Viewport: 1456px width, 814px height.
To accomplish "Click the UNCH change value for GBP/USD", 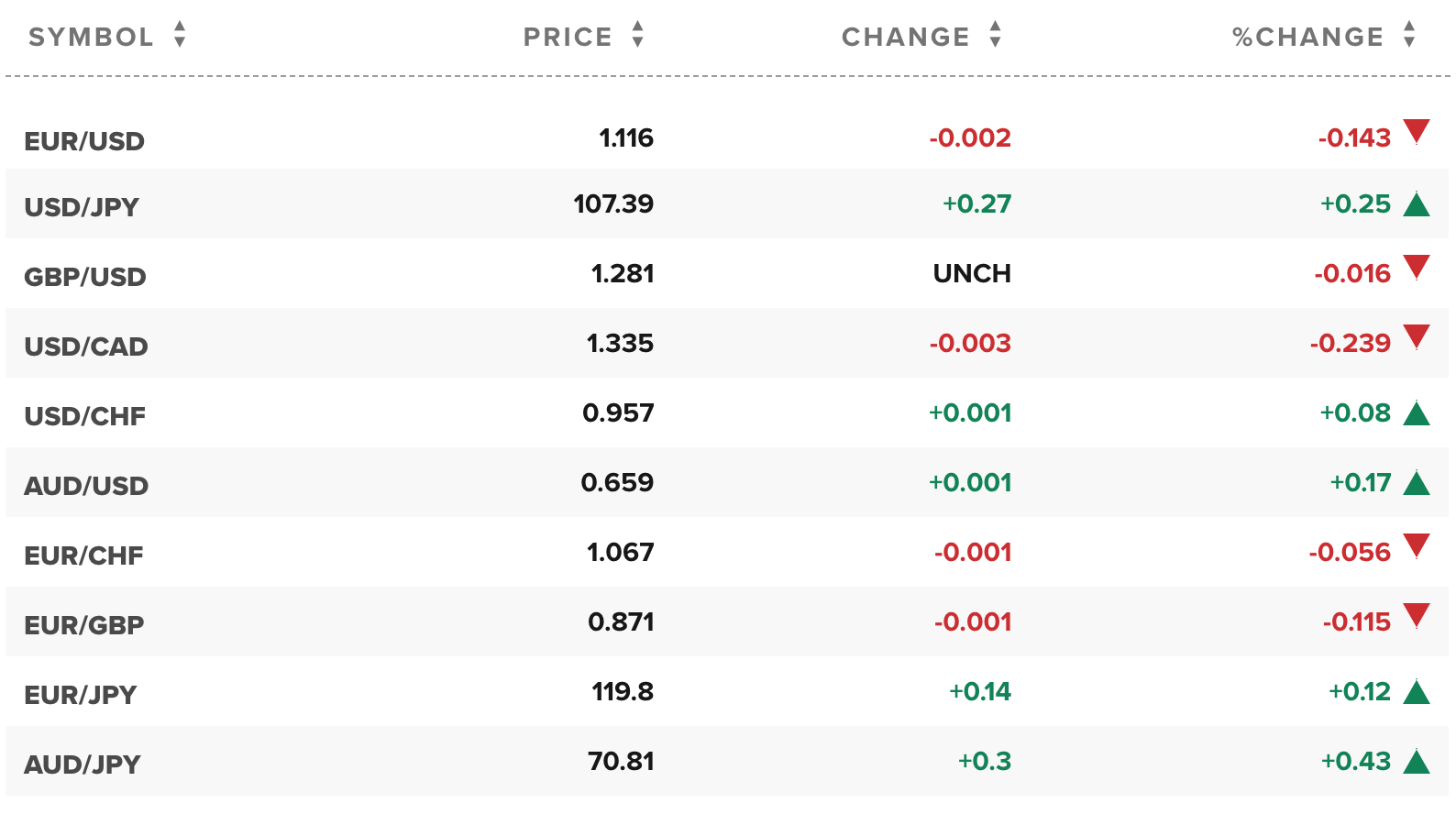I will point(972,273).
